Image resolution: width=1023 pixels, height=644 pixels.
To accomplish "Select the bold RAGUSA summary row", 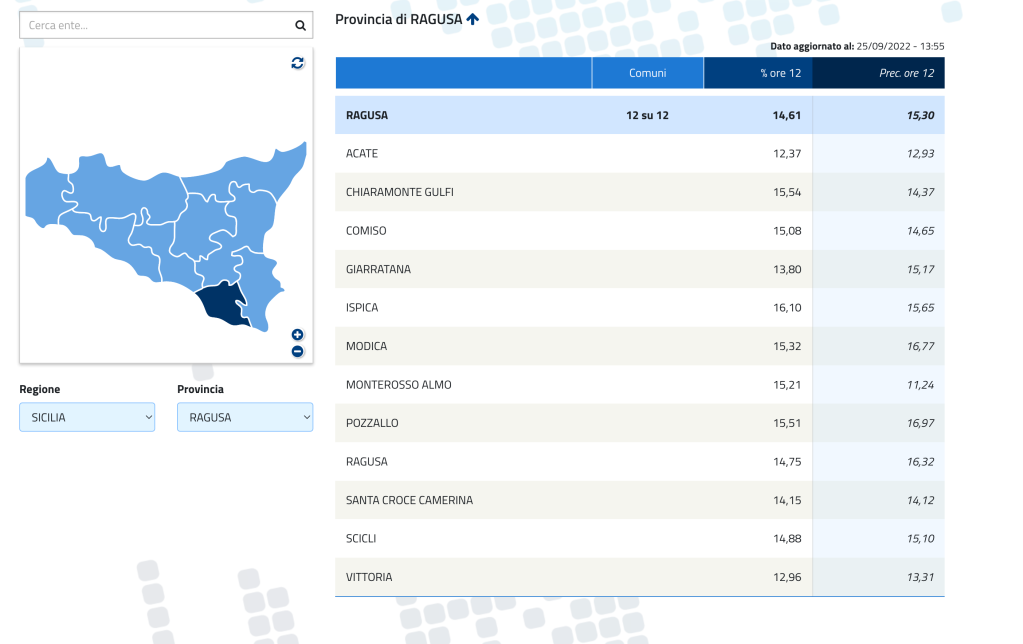I will (x=367, y=116).
